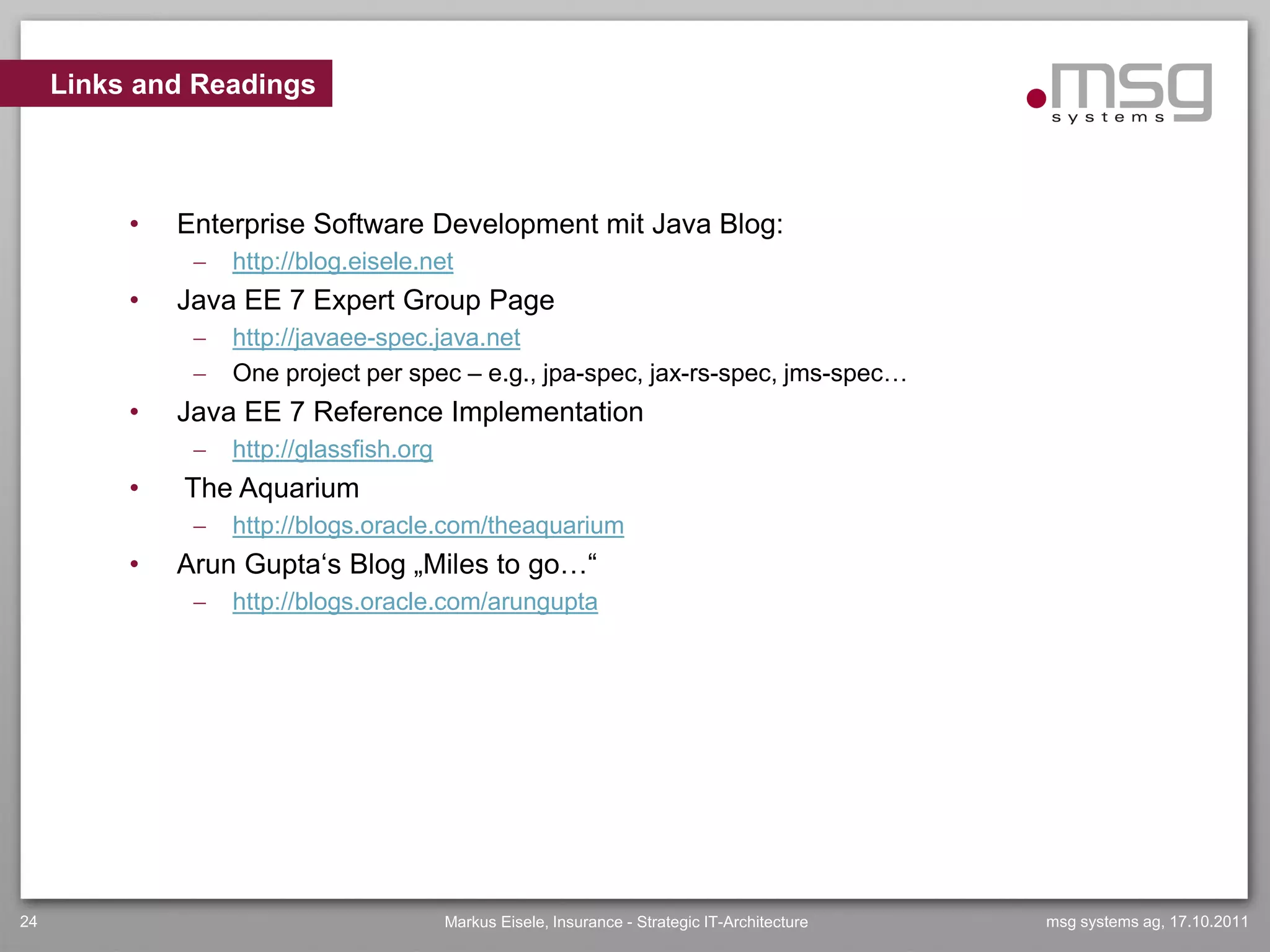
Task: Click the Enterprise Software Development bullet text
Action: (x=479, y=224)
